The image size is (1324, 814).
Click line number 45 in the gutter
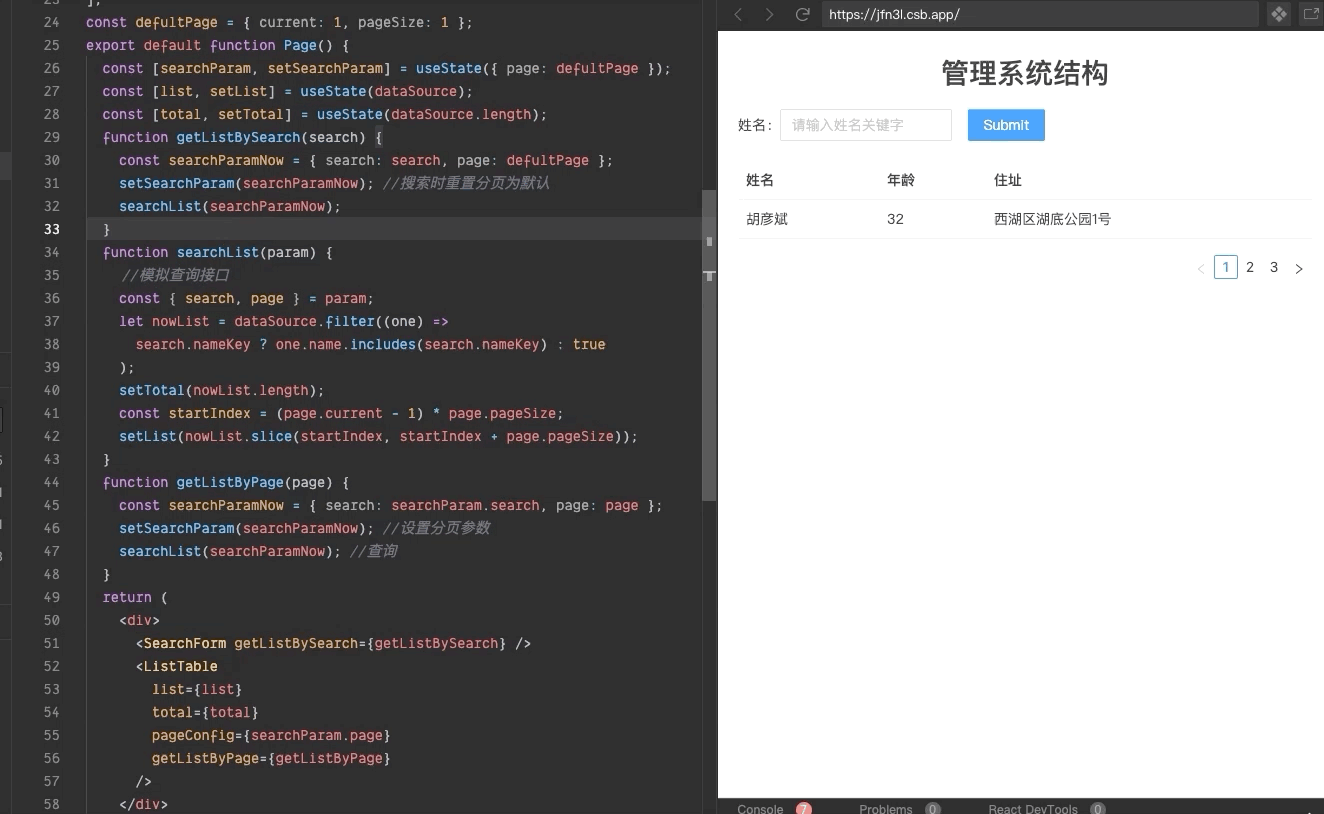tap(51, 505)
